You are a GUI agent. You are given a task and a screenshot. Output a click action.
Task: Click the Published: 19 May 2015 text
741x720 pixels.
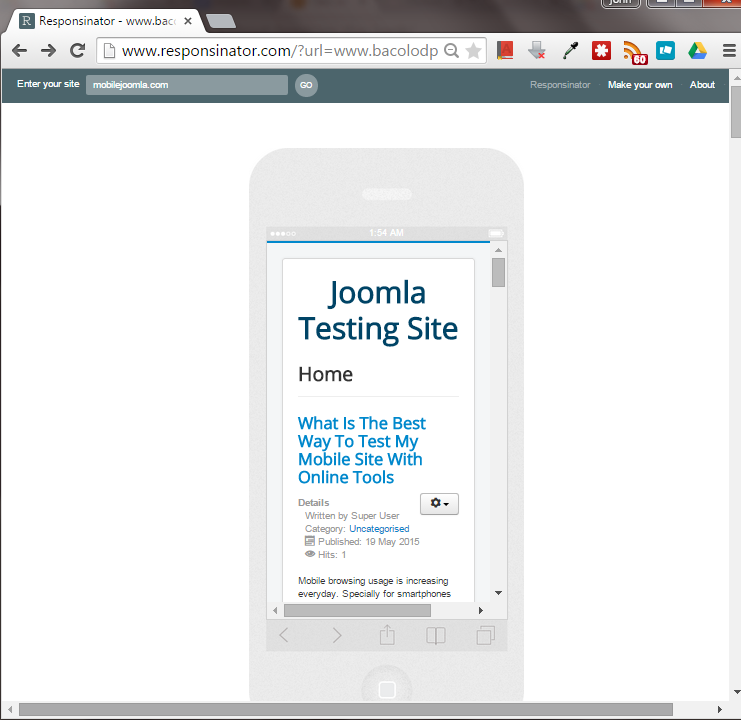click(x=369, y=541)
